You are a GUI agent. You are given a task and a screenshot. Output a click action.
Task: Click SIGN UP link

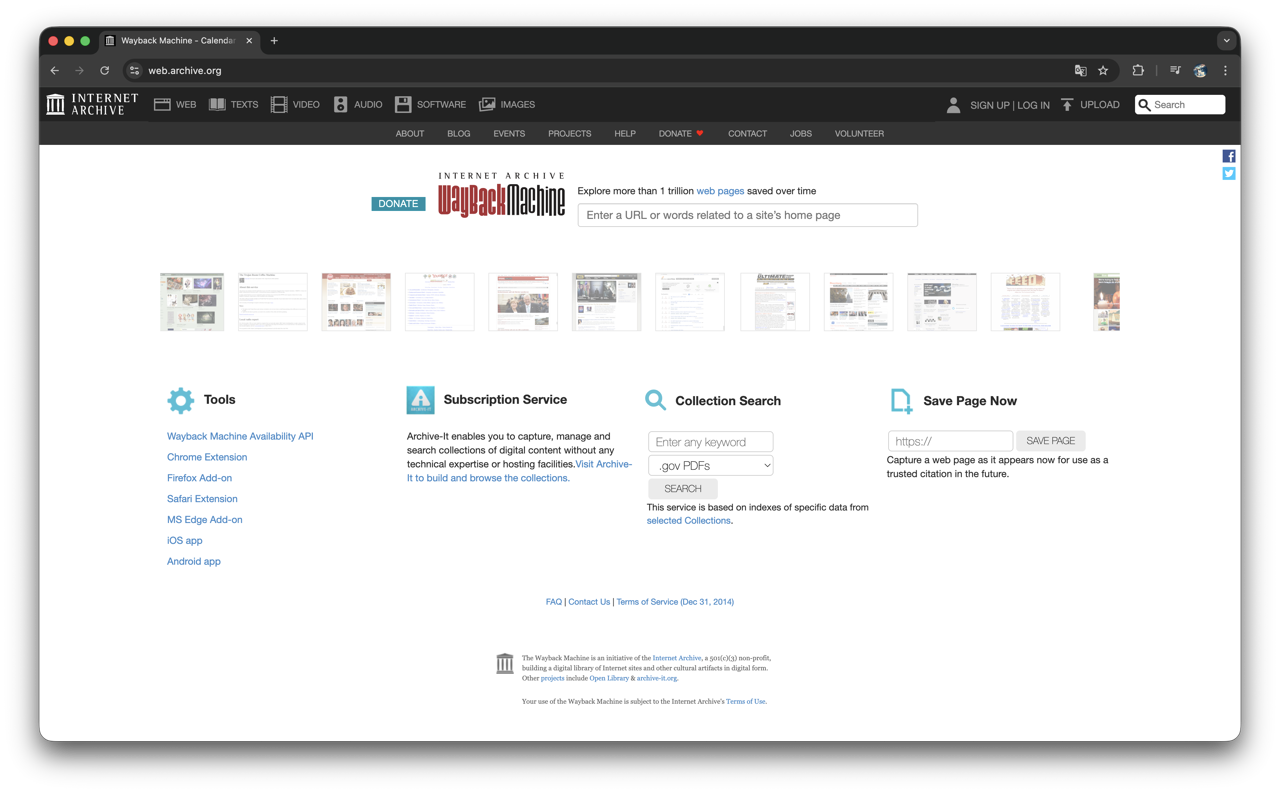pyautogui.click(x=989, y=105)
